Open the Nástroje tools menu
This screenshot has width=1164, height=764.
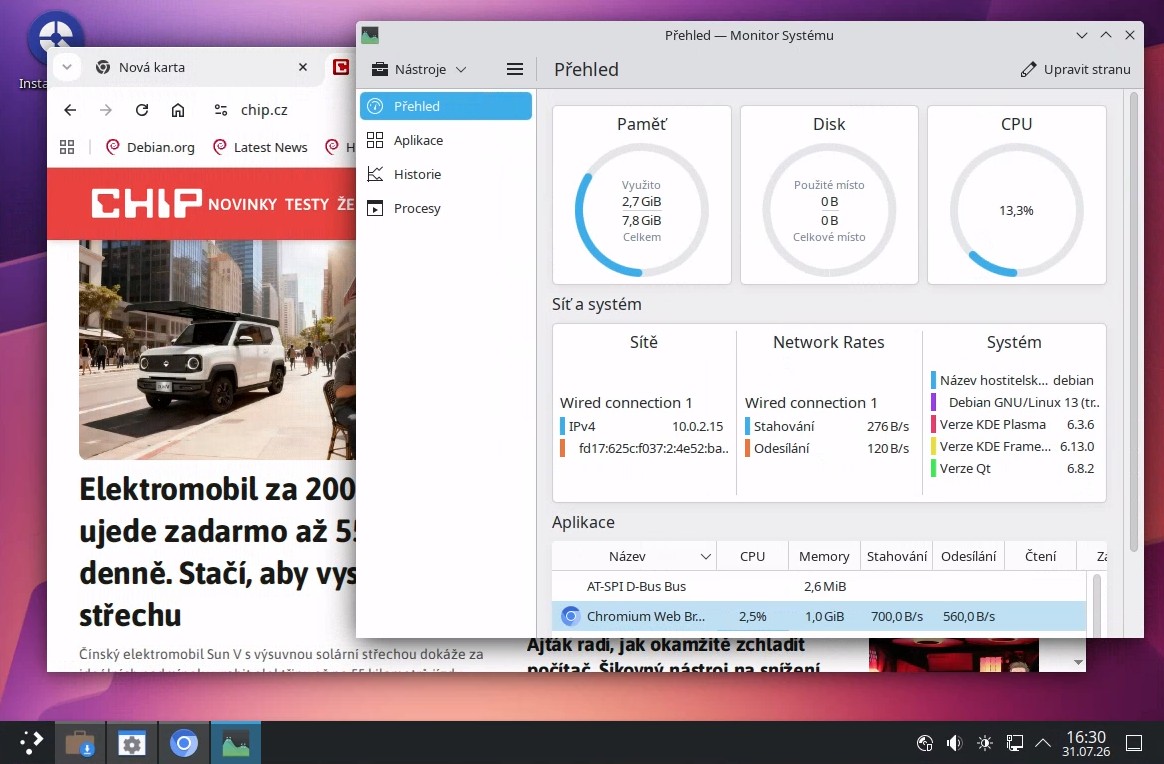click(419, 69)
